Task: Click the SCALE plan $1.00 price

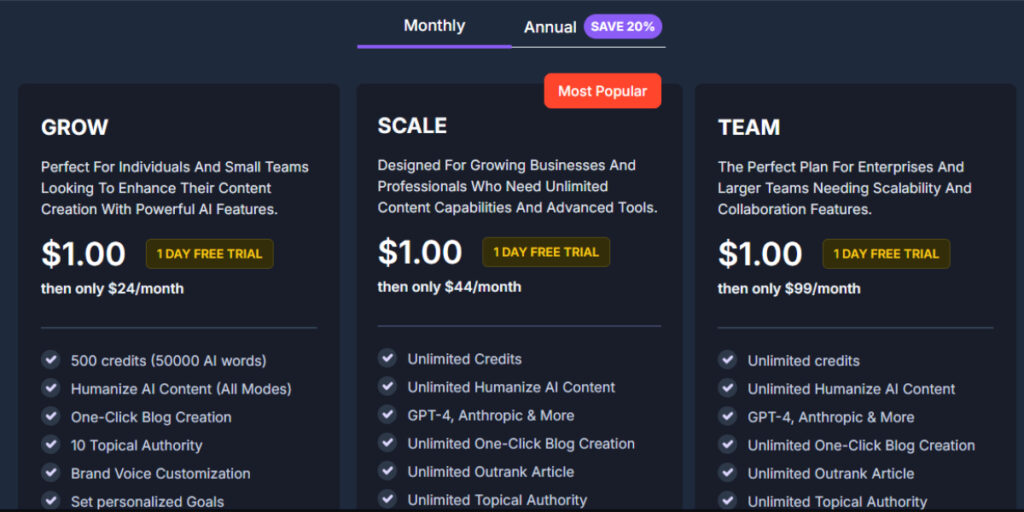Action: (x=421, y=251)
